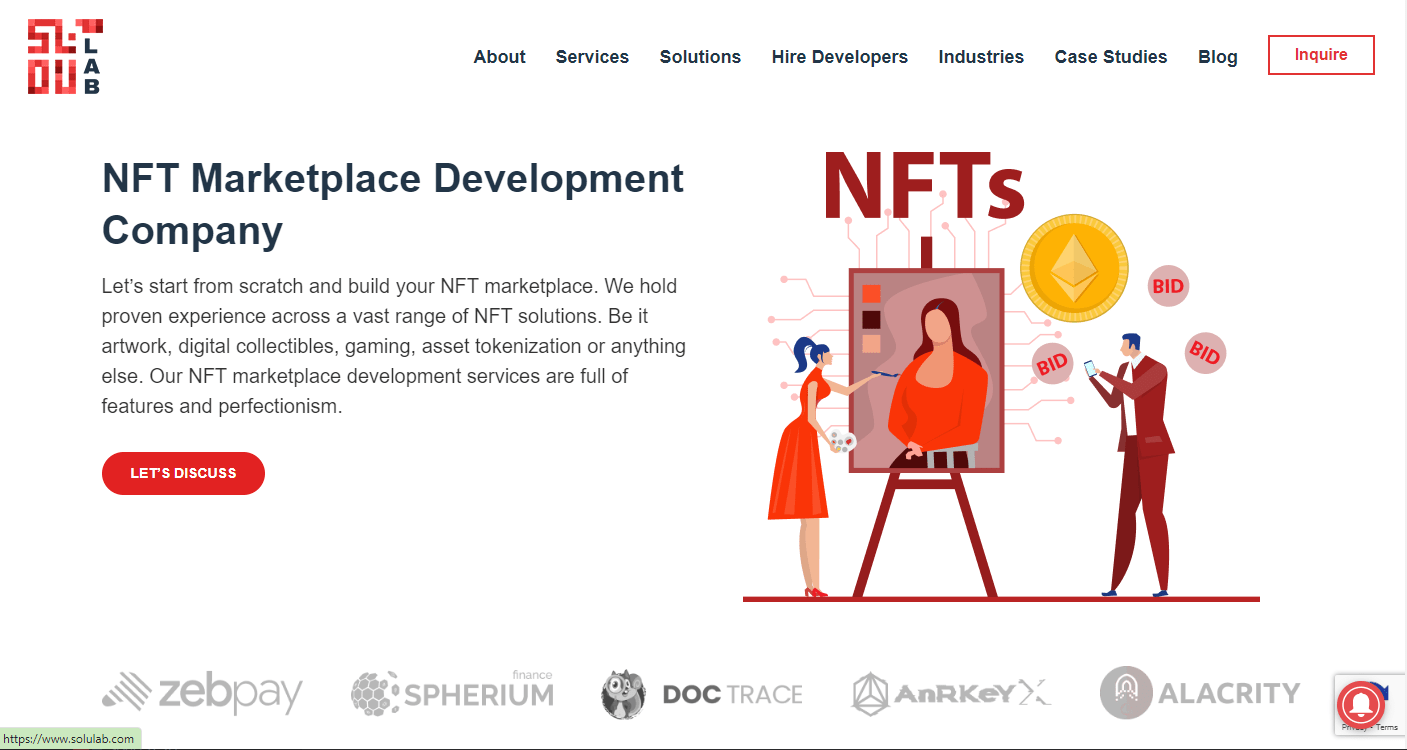Click the Inquire button
Image resolution: width=1407 pixels, height=750 pixels.
click(x=1321, y=55)
